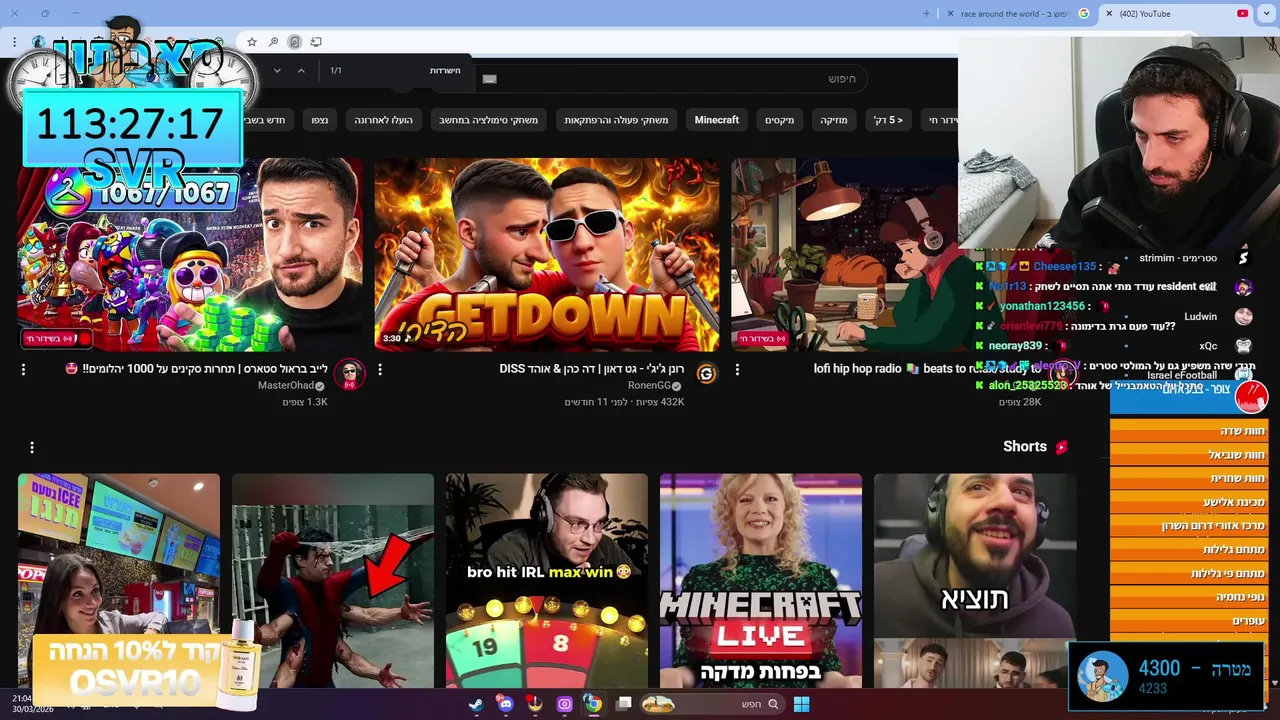Open MasterOhad channel avatar

(349, 374)
